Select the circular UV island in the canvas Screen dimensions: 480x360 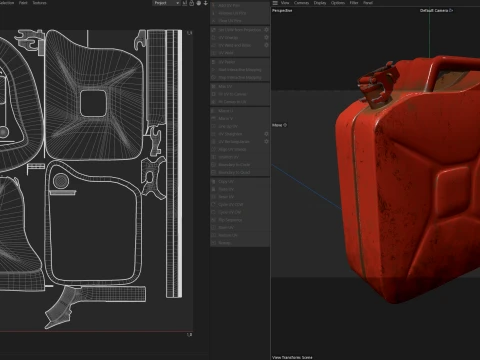pos(61,181)
